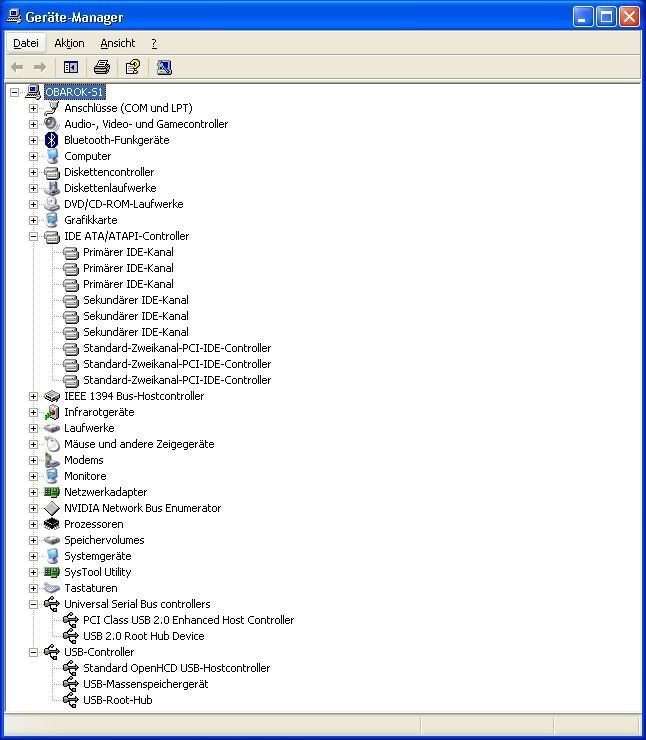
Task: Open the Ansicht menu
Action: coord(117,43)
